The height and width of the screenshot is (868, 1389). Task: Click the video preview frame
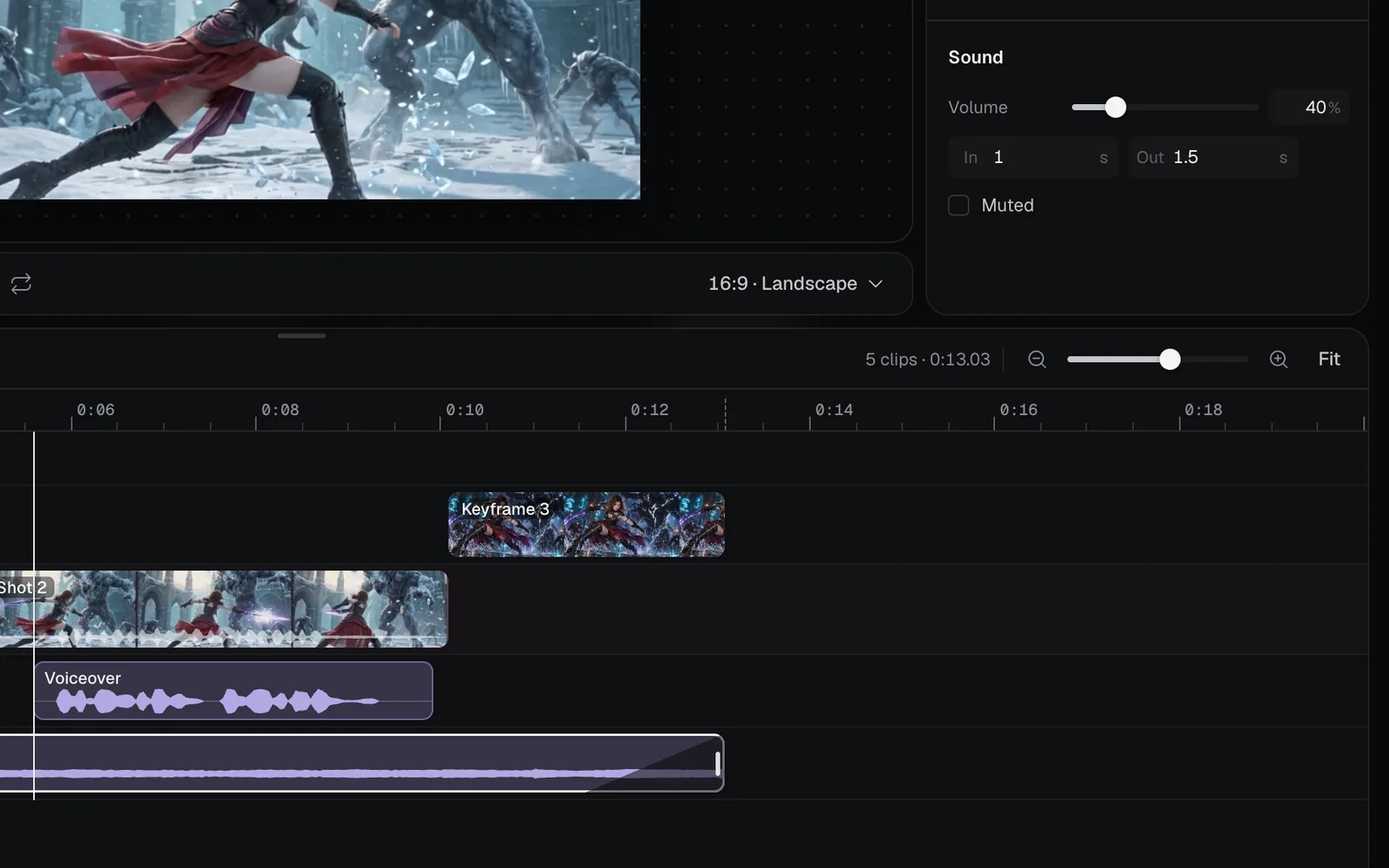click(320, 99)
